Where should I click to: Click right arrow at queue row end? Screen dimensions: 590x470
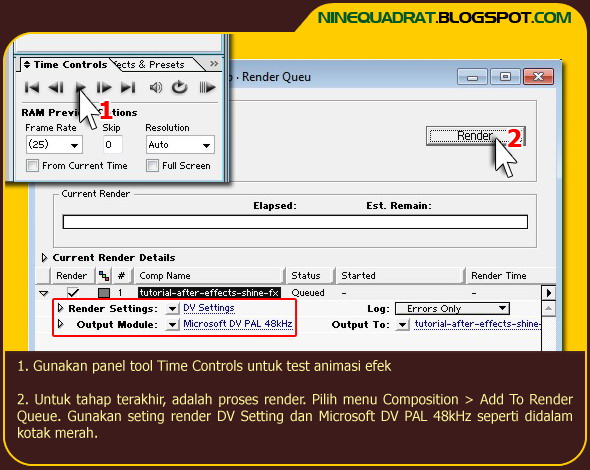[549, 293]
